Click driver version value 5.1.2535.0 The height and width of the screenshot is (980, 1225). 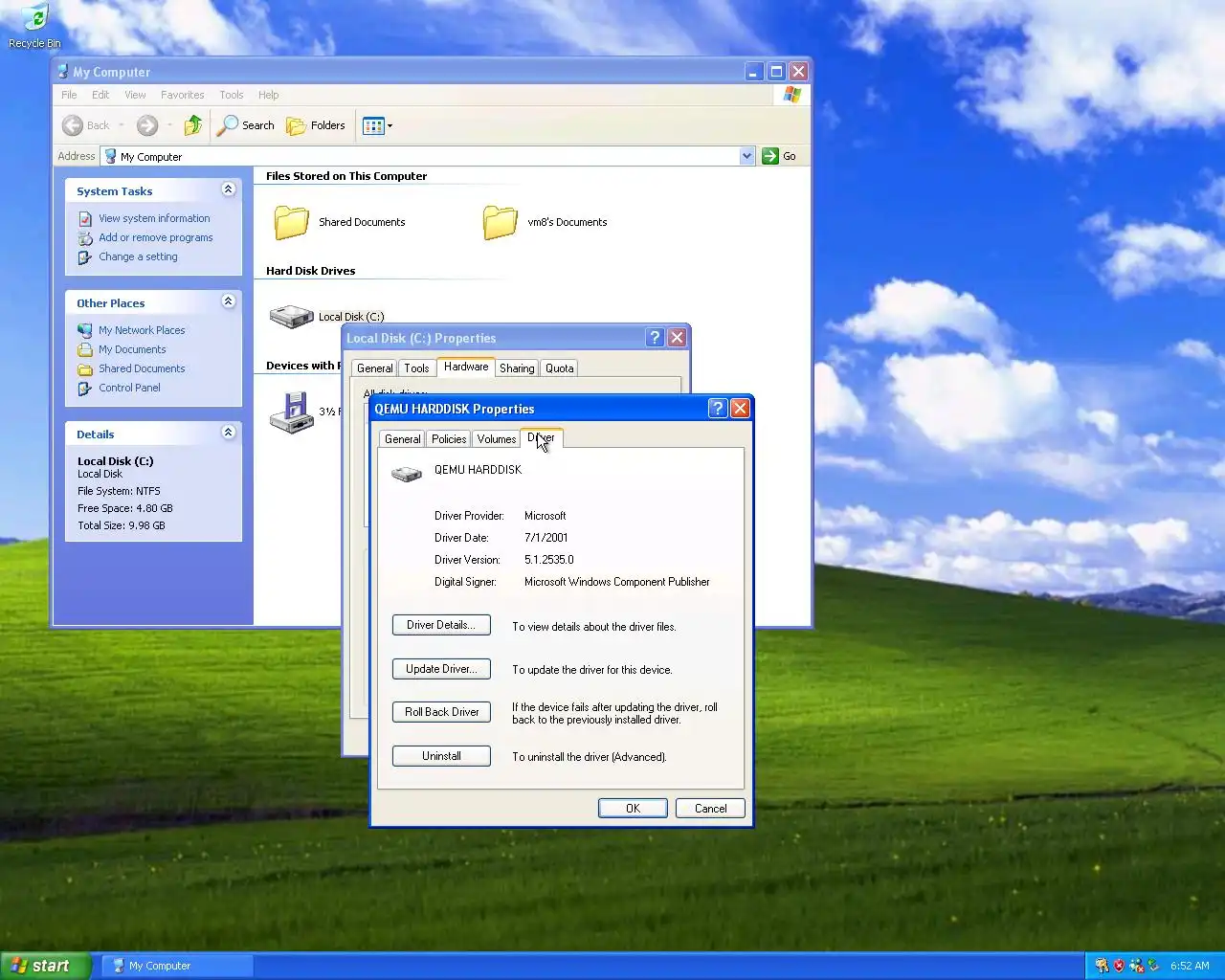[x=549, y=560]
